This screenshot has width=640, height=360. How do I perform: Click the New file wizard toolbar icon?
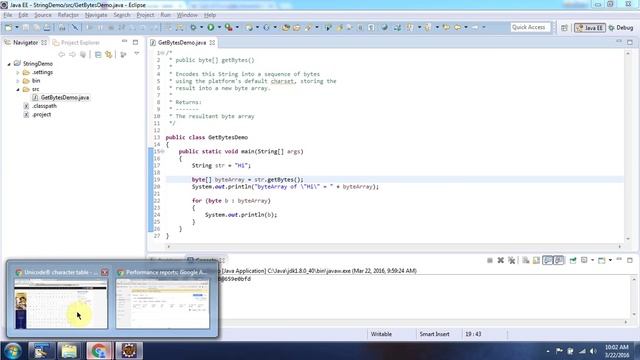[8, 27]
